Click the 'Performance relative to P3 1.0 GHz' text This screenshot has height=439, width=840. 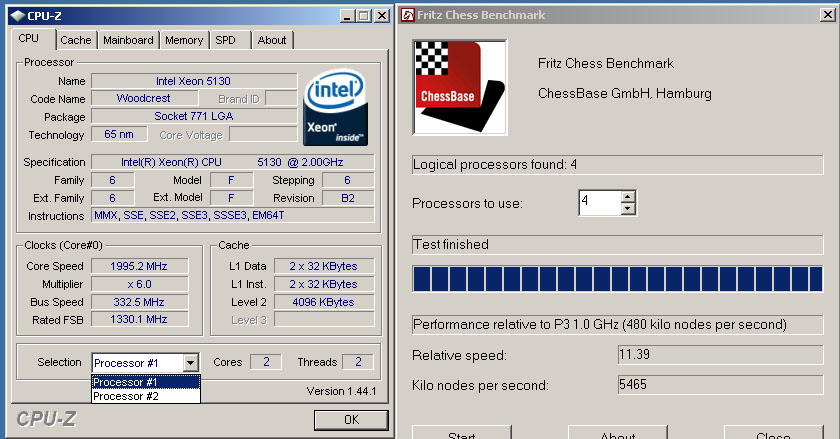[x=599, y=324]
